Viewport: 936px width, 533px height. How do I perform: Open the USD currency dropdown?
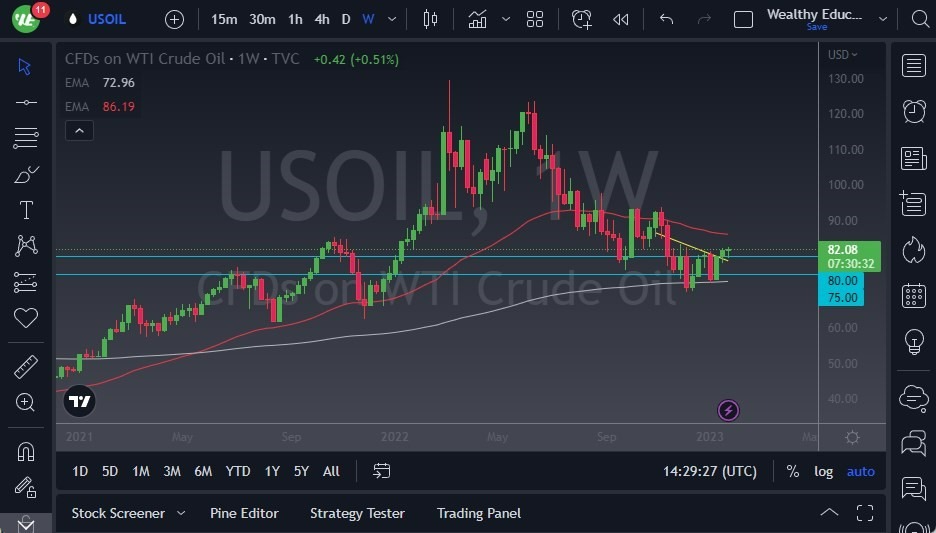click(x=842, y=55)
